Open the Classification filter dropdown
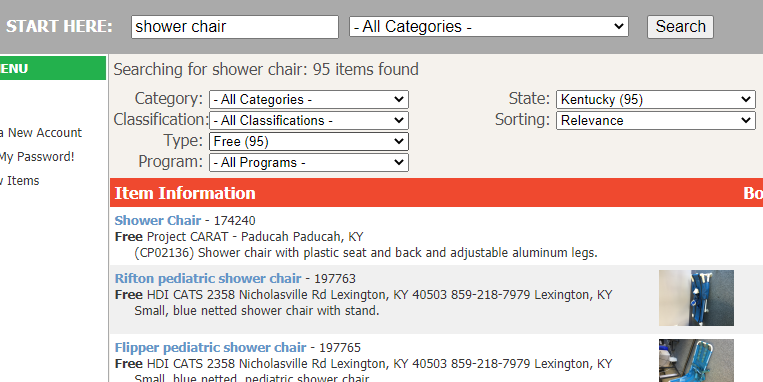The width and height of the screenshot is (763, 382). [x=309, y=120]
